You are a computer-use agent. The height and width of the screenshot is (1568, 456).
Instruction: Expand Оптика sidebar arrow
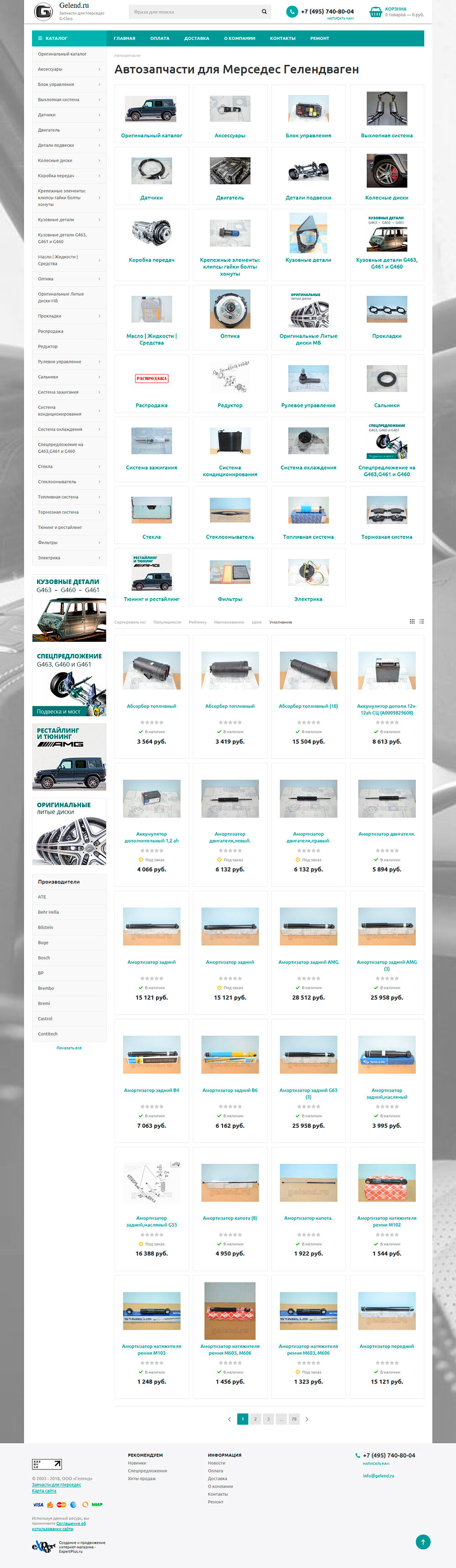click(x=99, y=279)
